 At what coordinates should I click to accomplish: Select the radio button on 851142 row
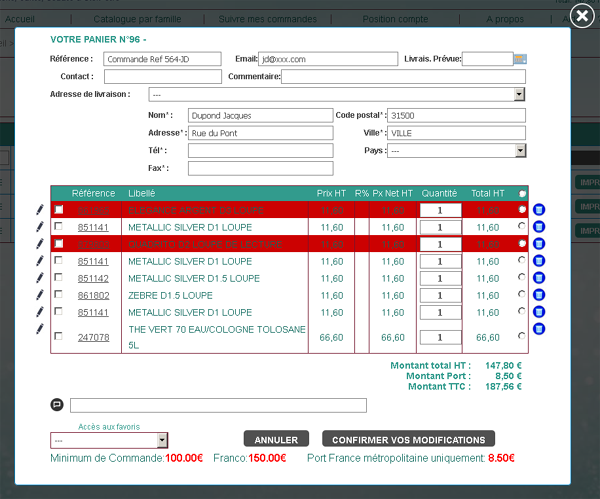point(520,277)
